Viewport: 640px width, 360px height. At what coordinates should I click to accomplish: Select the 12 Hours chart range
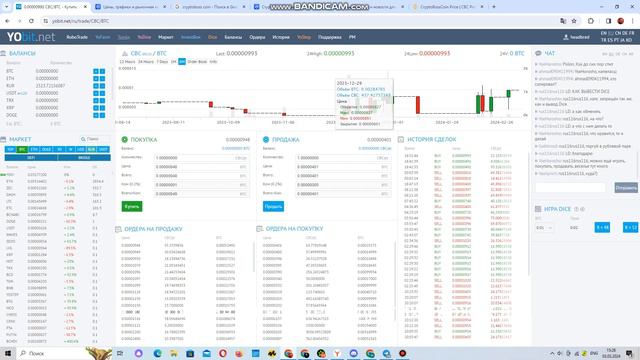click(x=127, y=62)
